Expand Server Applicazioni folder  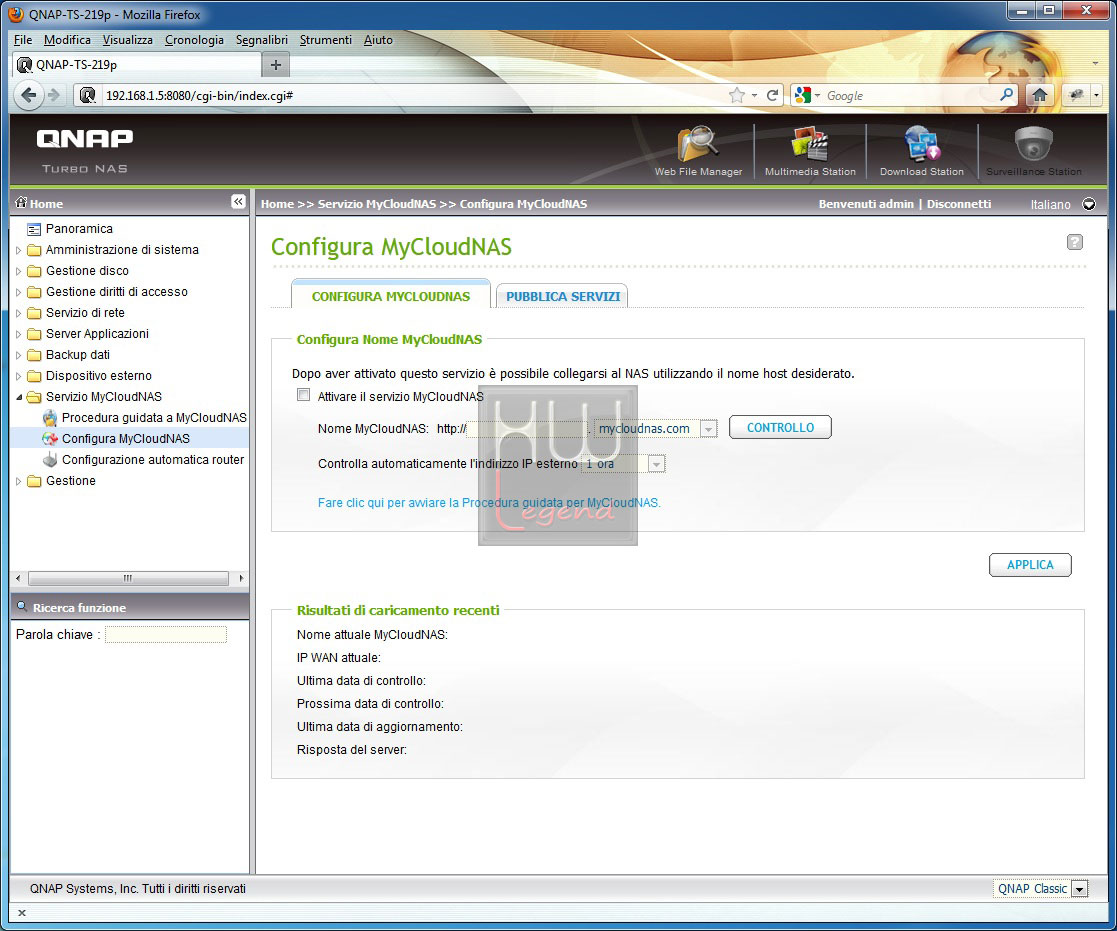coord(19,334)
